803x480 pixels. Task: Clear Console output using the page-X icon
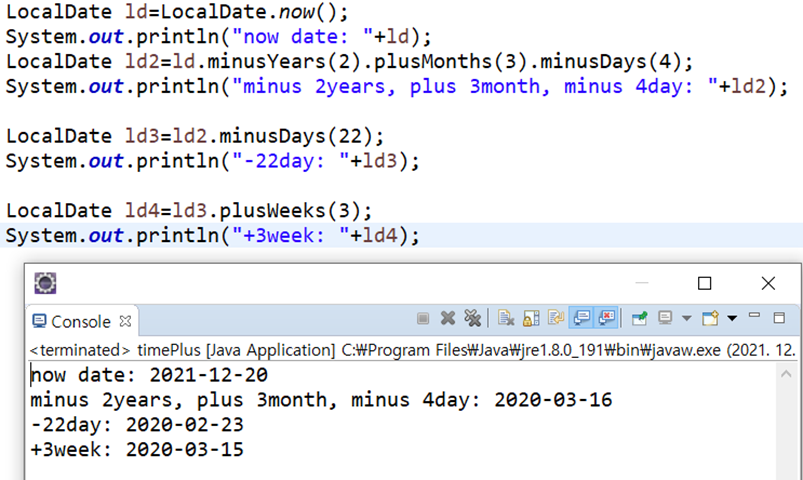[506, 319]
